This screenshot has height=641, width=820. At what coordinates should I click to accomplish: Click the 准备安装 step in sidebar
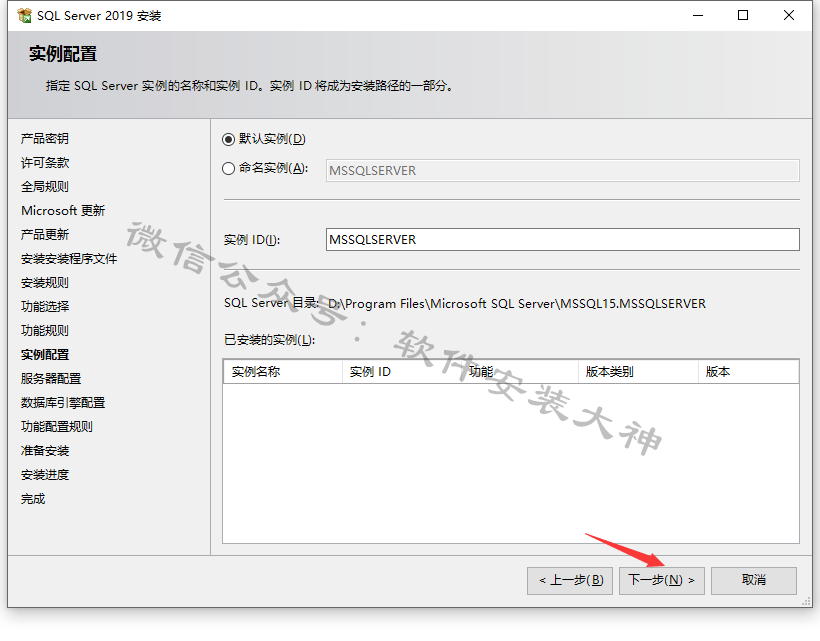(x=45, y=451)
